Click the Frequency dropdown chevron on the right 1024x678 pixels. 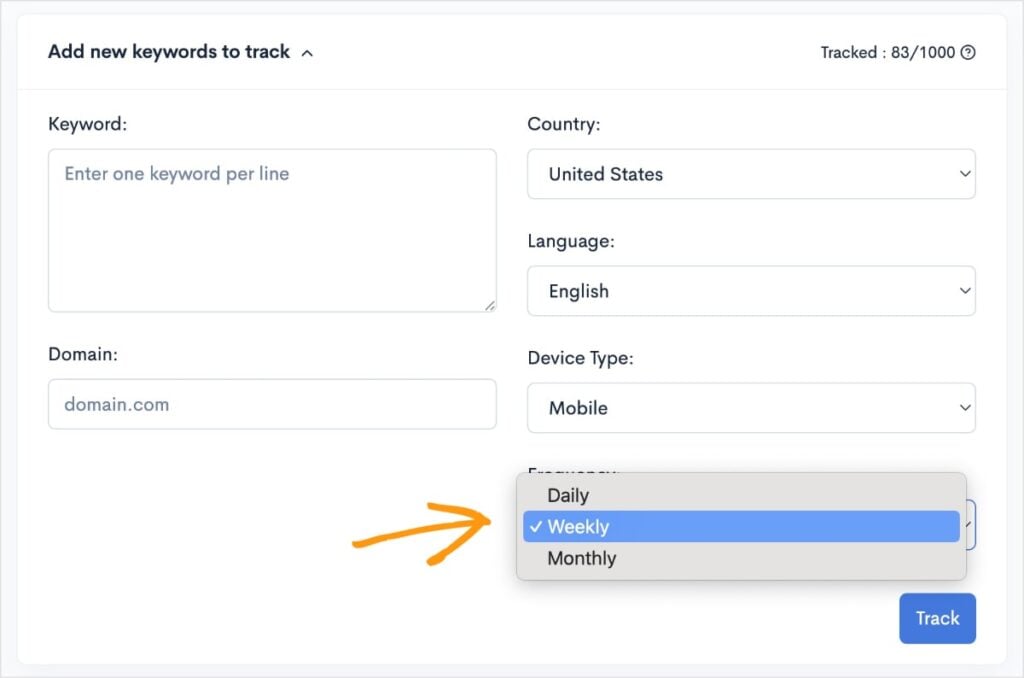(966, 524)
